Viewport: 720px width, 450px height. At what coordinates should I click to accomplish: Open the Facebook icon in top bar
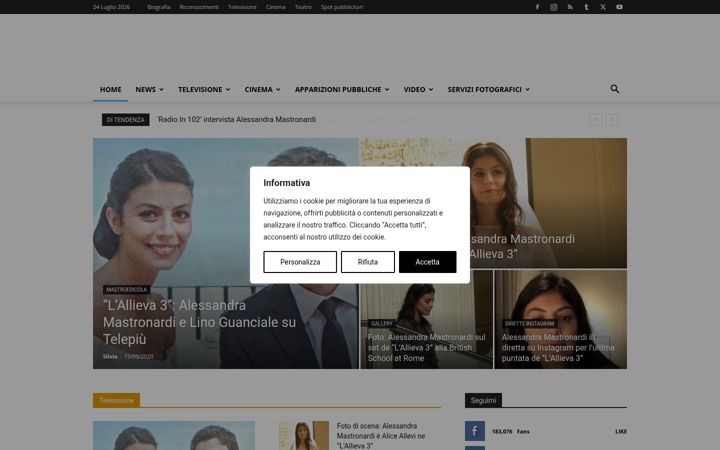(537, 7)
